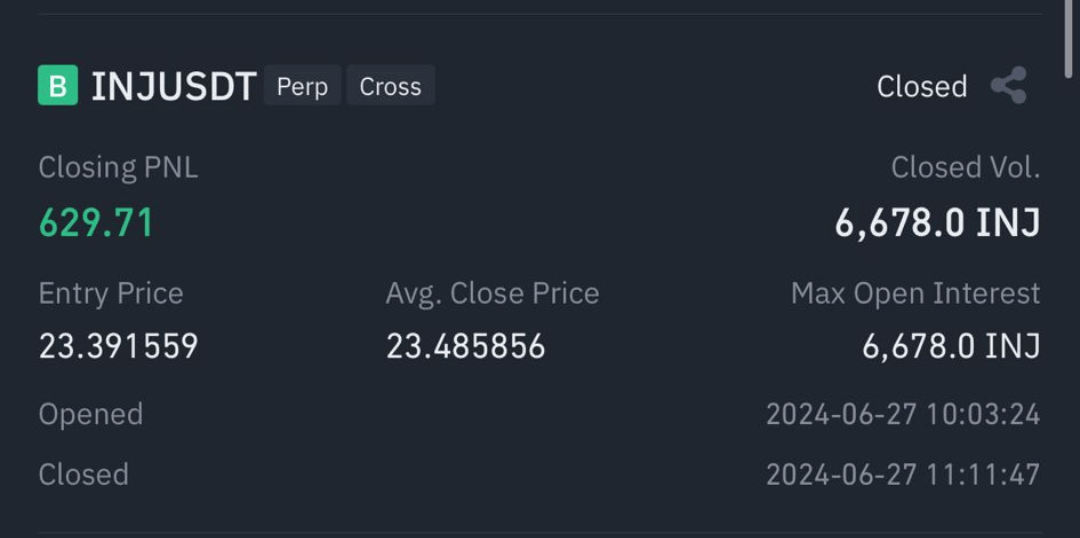
Task: Click the Max Open Interest label
Action: tap(915, 294)
